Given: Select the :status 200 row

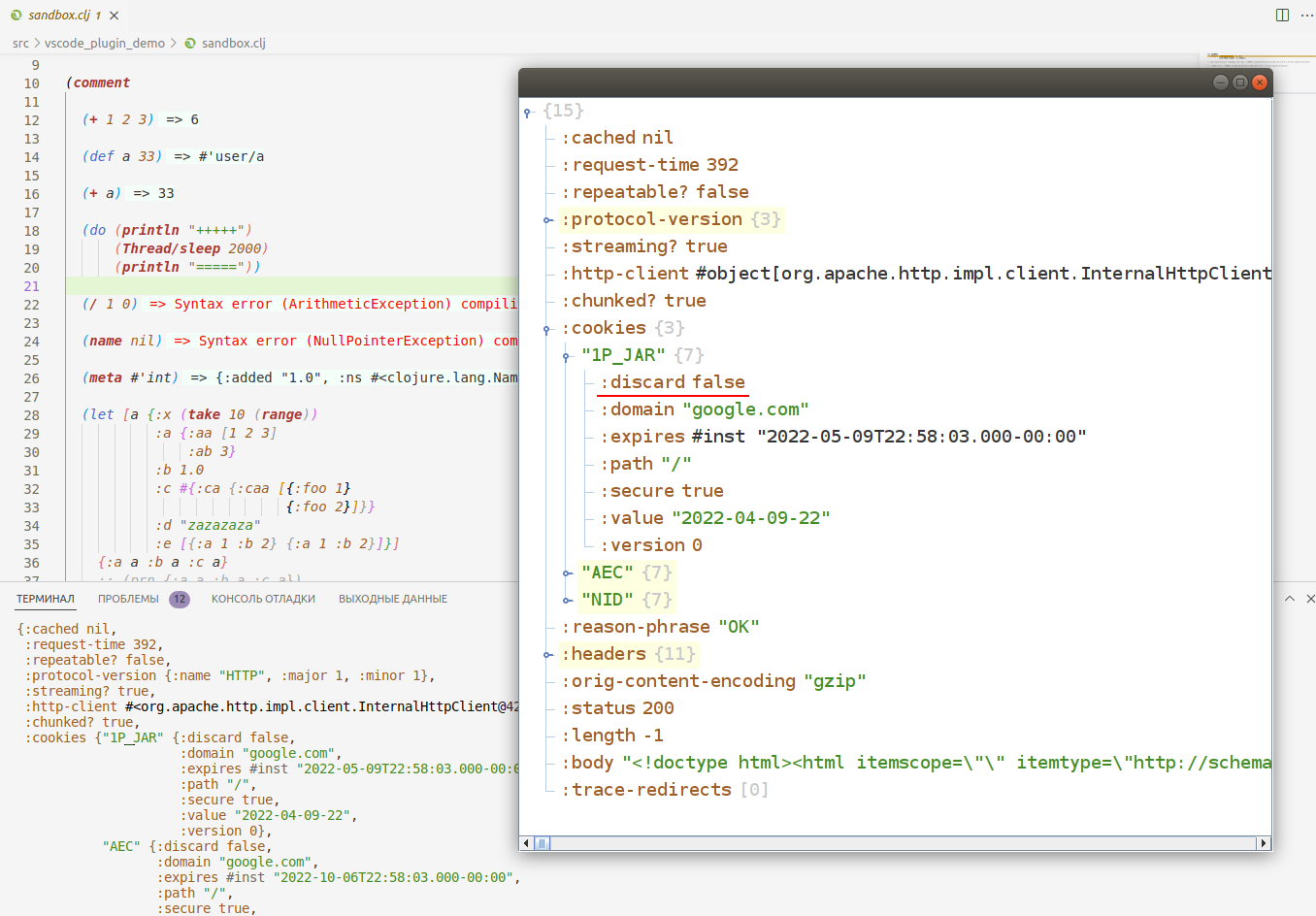Looking at the screenshot, I should [x=617, y=708].
